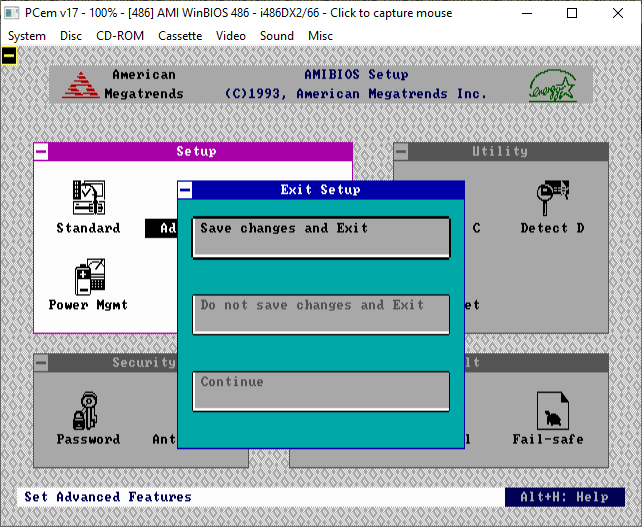
Task: Click the "Standard" label text
Action: 88,228
